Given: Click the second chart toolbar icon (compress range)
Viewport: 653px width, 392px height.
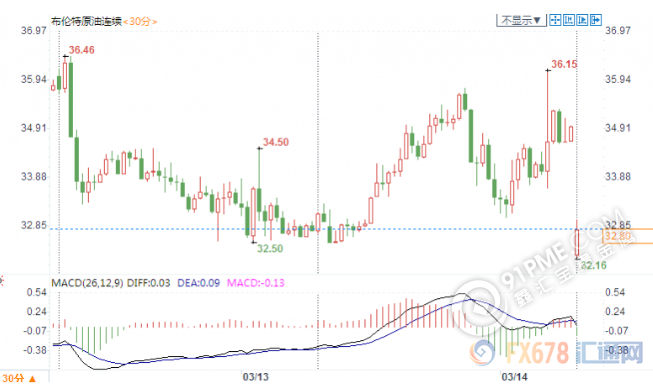Looking at the screenshot, I should tap(568, 20).
